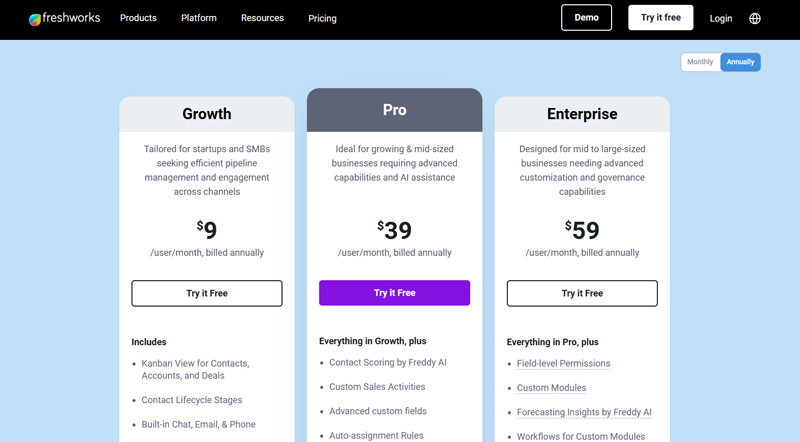This screenshot has height=442, width=800.
Task: Open the Resources dropdown
Action: 262,18
